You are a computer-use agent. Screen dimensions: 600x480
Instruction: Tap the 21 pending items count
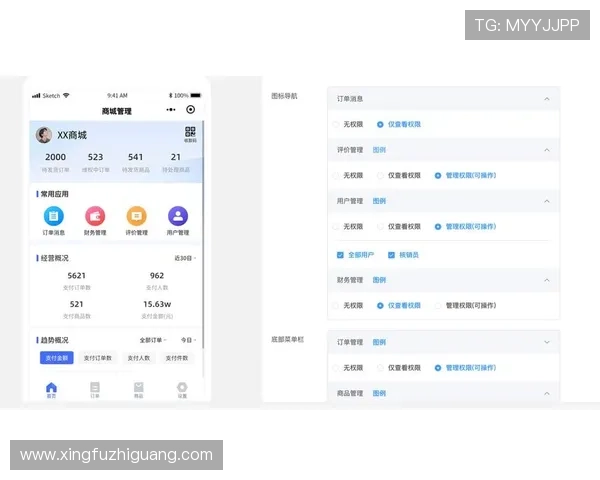[x=176, y=157]
